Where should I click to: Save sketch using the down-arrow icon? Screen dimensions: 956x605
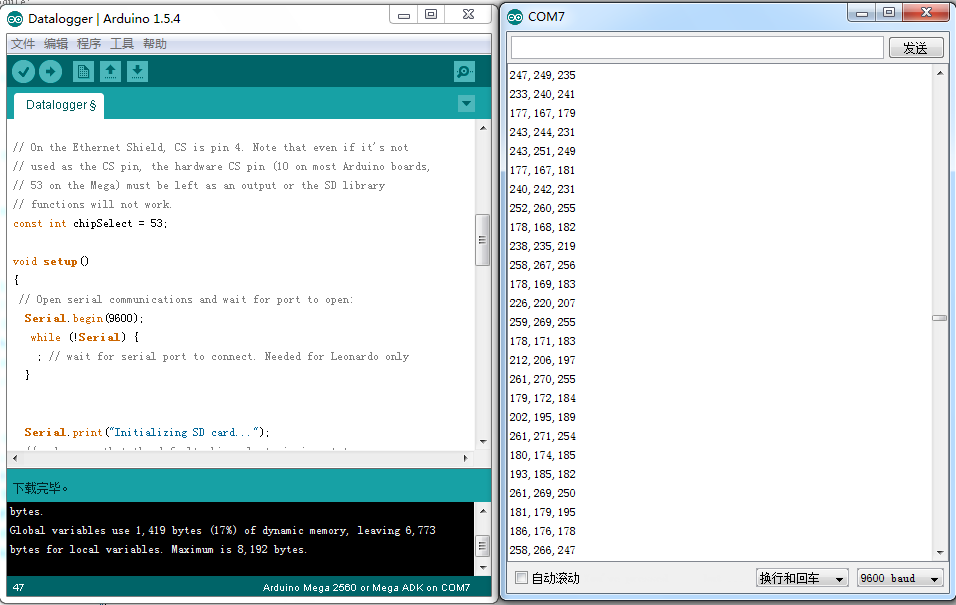coord(137,72)
